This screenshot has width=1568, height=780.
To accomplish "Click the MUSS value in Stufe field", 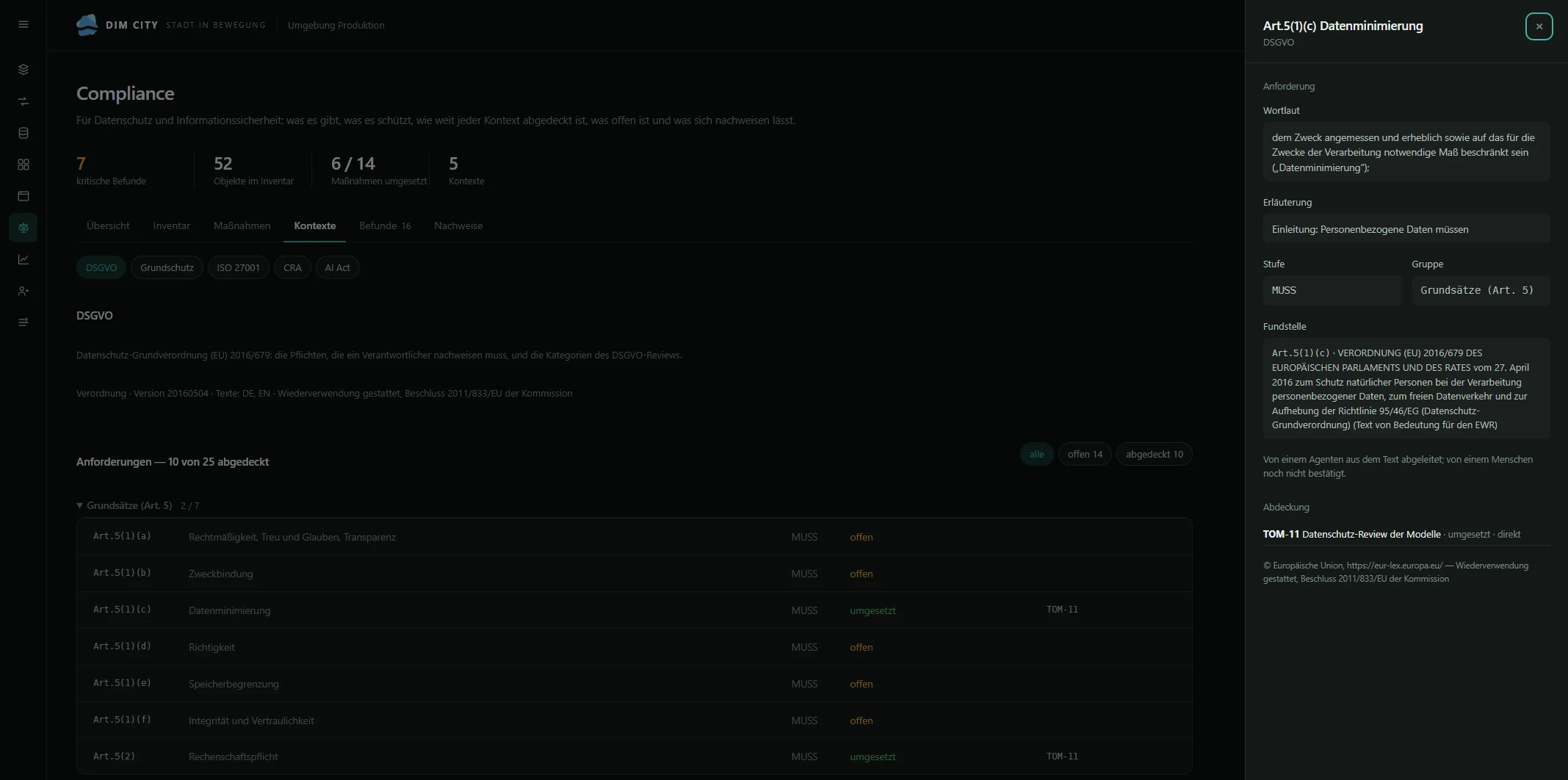I will coord(1332,290).
